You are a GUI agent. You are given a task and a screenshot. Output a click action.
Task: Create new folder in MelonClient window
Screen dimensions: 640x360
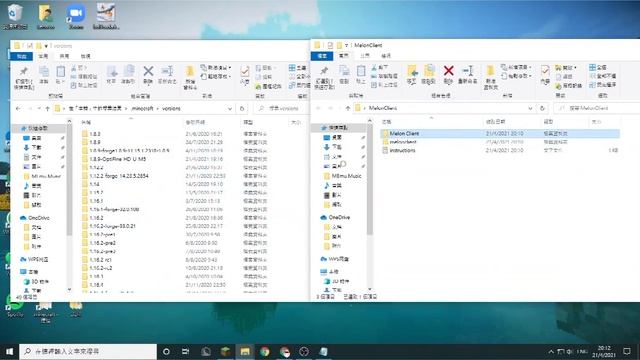[x=491, y=78]
